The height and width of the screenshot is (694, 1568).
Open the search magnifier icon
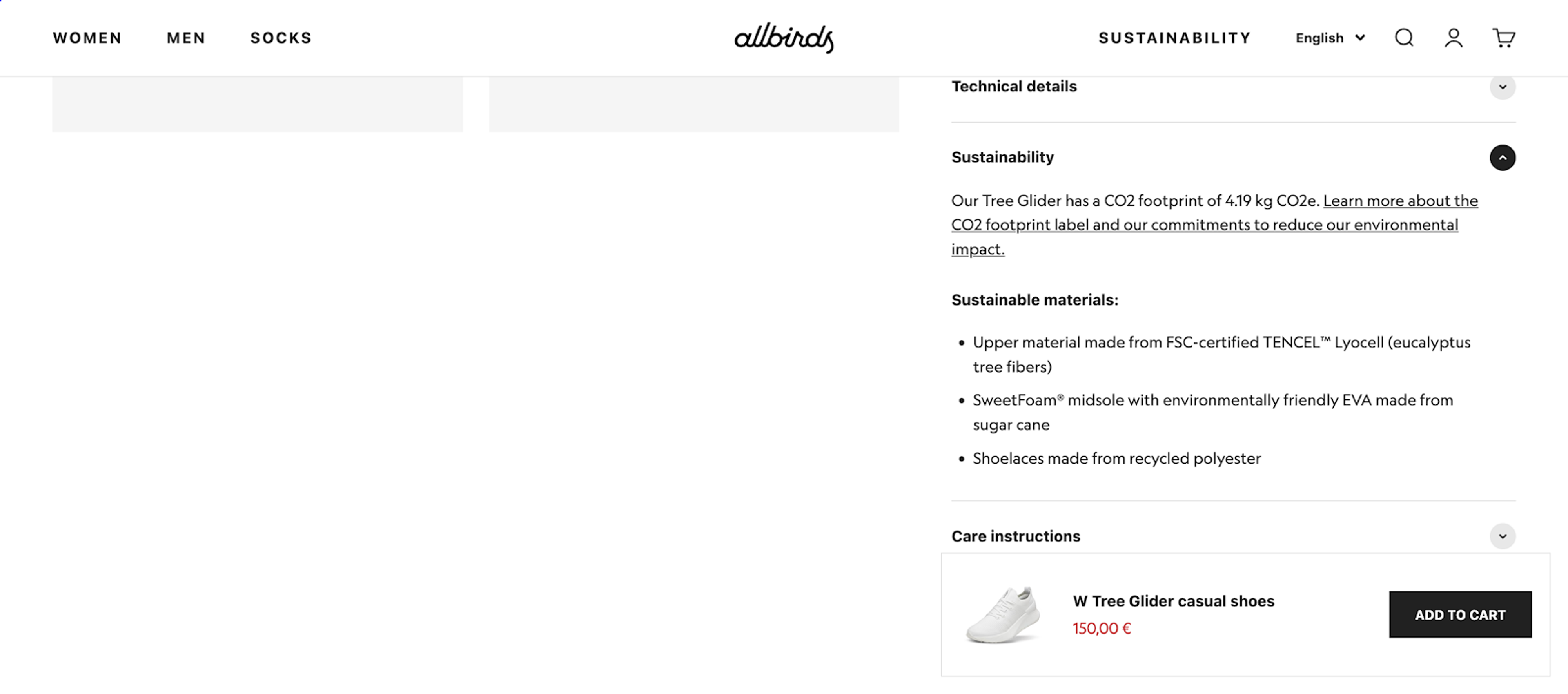pyautogui.click(x=1404, y=38)
